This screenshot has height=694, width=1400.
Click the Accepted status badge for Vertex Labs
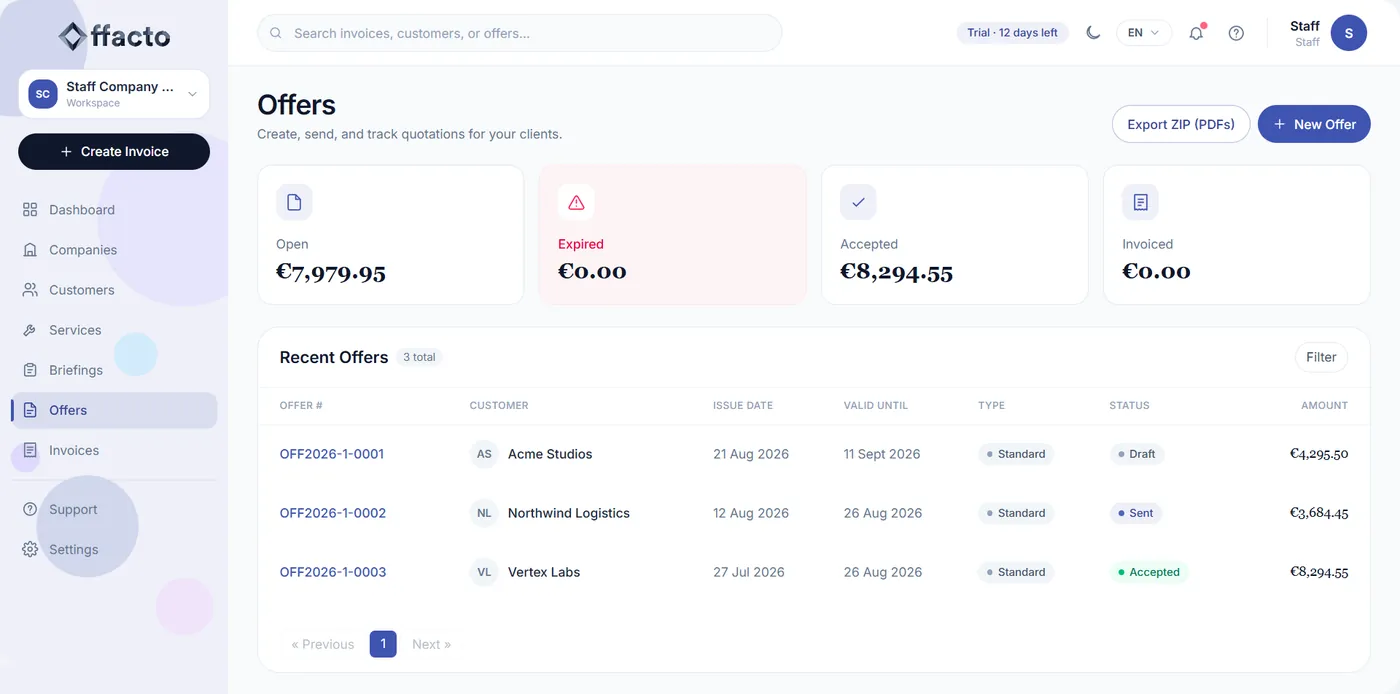pyautogui.click(x=1148, y=572)
